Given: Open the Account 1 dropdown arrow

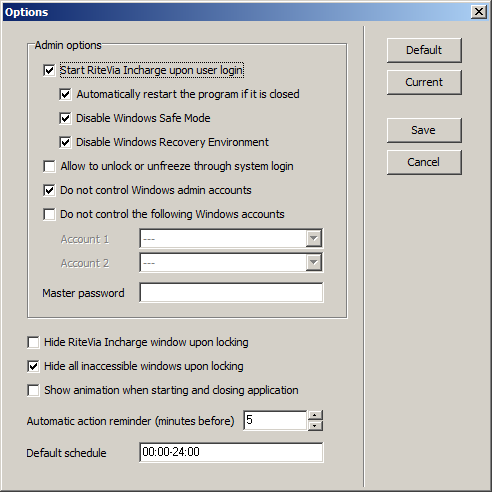Looking at the screenshot, I should 314,238.
